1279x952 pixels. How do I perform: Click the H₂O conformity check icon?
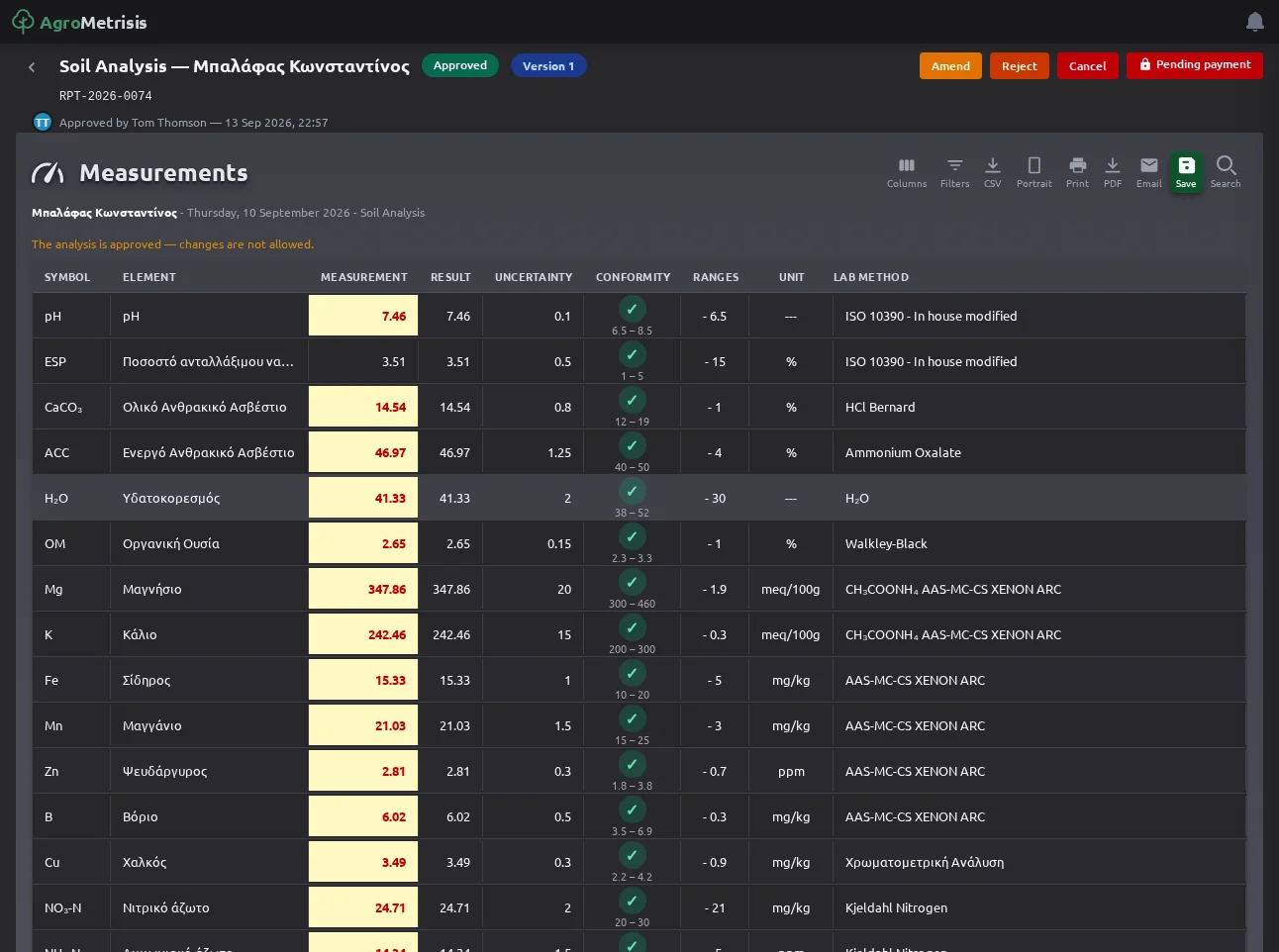632,491
